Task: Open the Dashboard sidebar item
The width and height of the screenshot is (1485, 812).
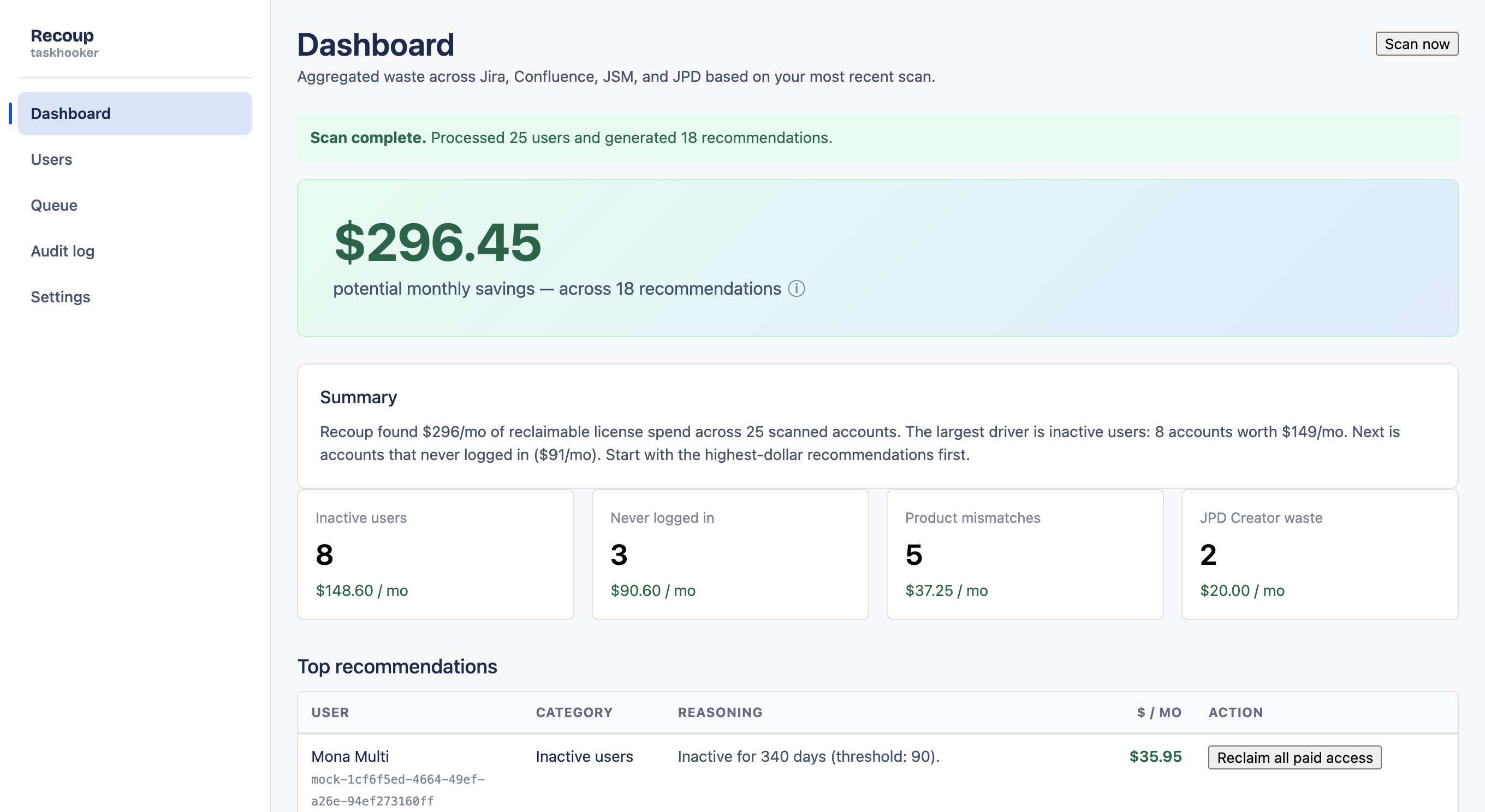Action: click(134, 114)
